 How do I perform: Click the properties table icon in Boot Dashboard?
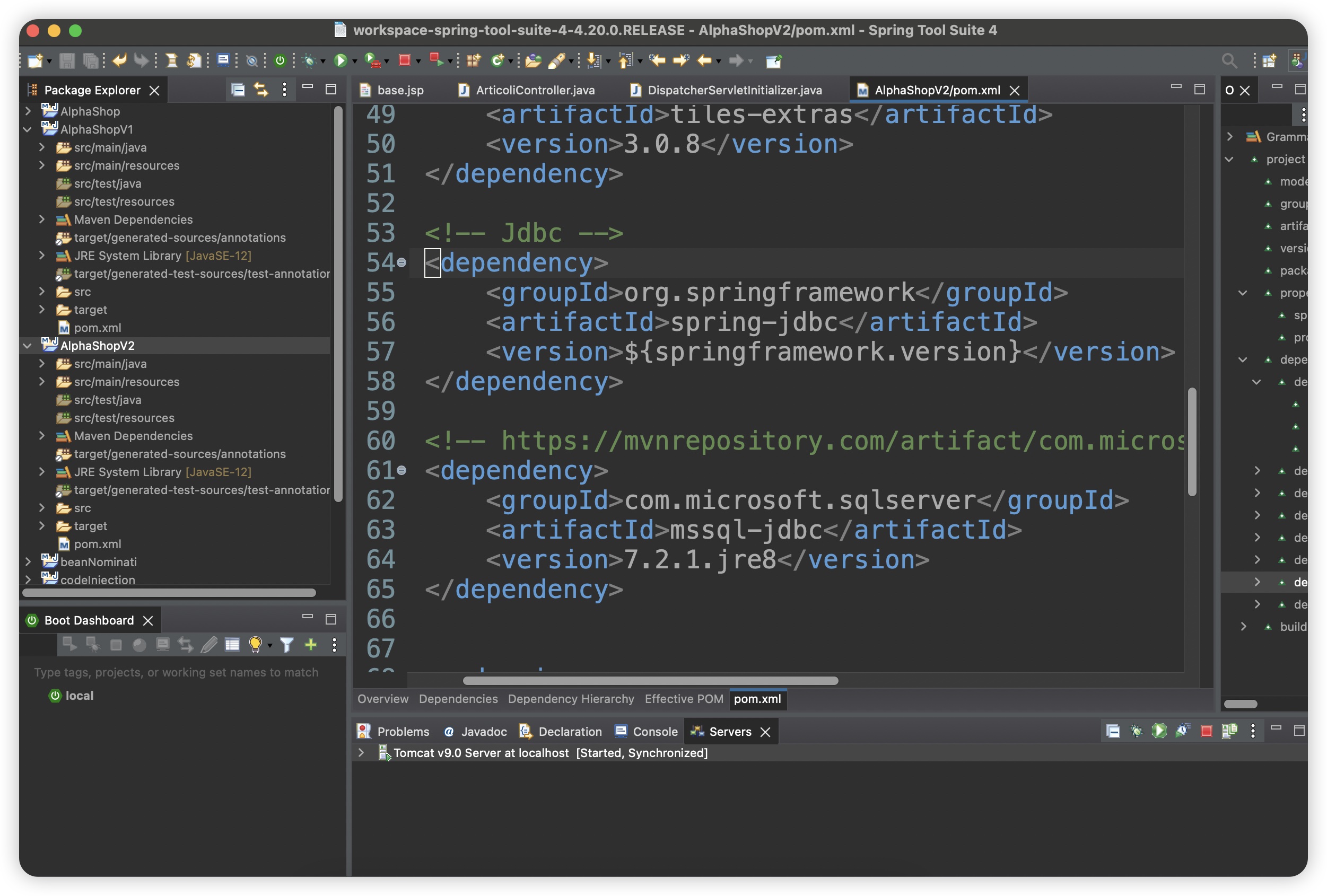tap(232, 645)
